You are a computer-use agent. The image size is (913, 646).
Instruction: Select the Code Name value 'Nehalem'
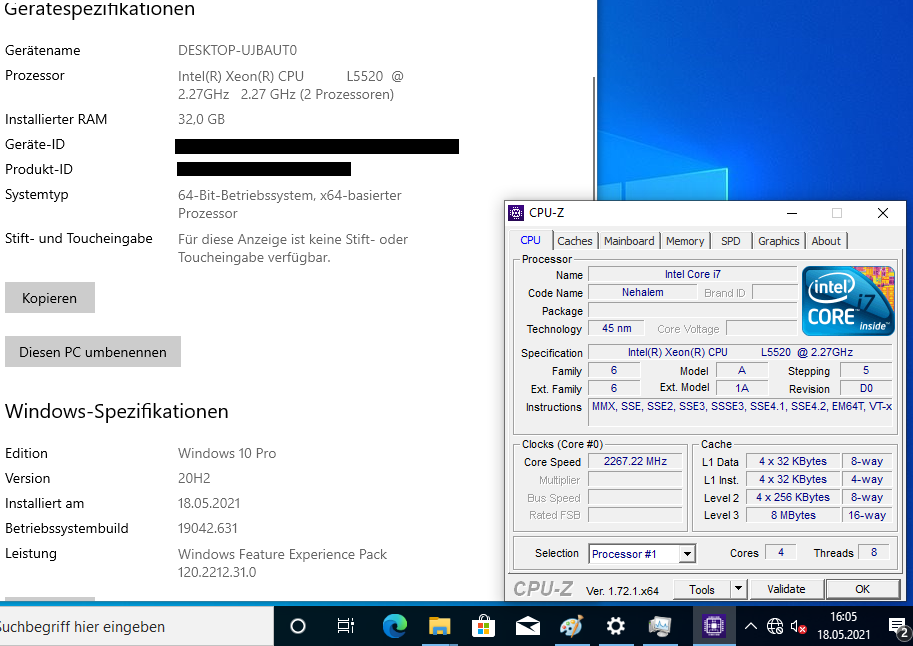642,292
